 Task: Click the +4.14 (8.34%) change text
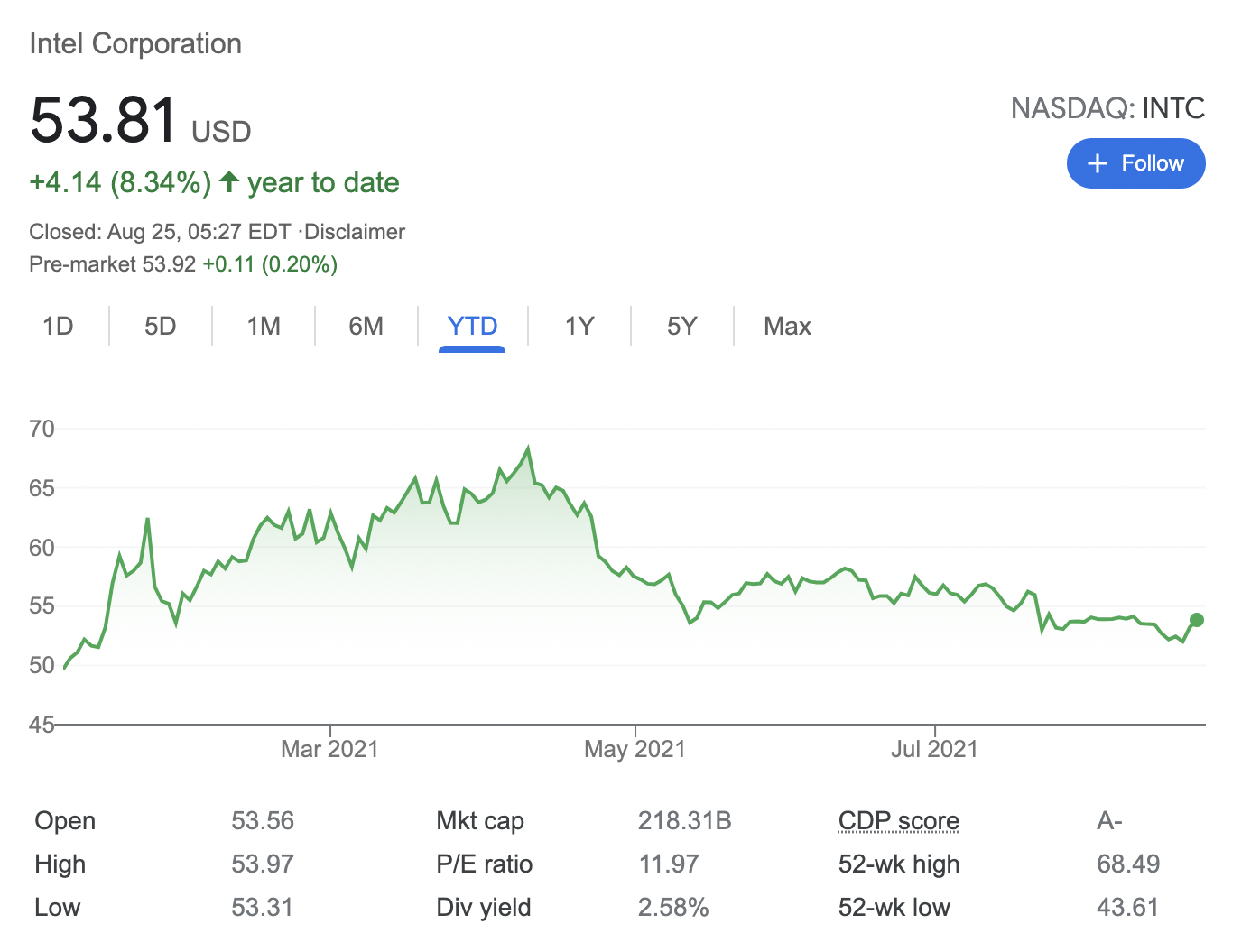click(120, 182)
